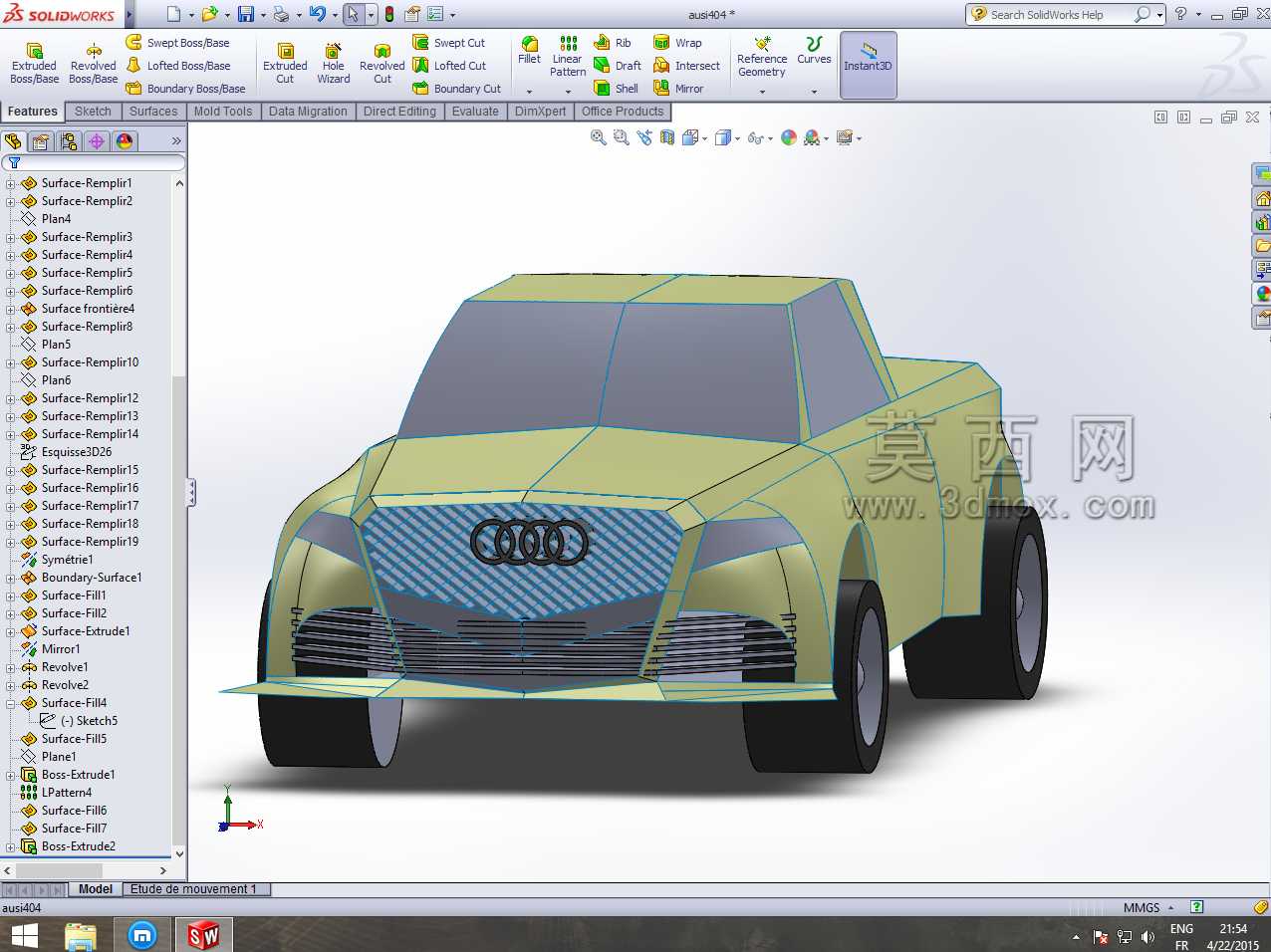Expand the Boss-Extrude1 feature
The image size is (1271, 952).
[x=10, y=775]
